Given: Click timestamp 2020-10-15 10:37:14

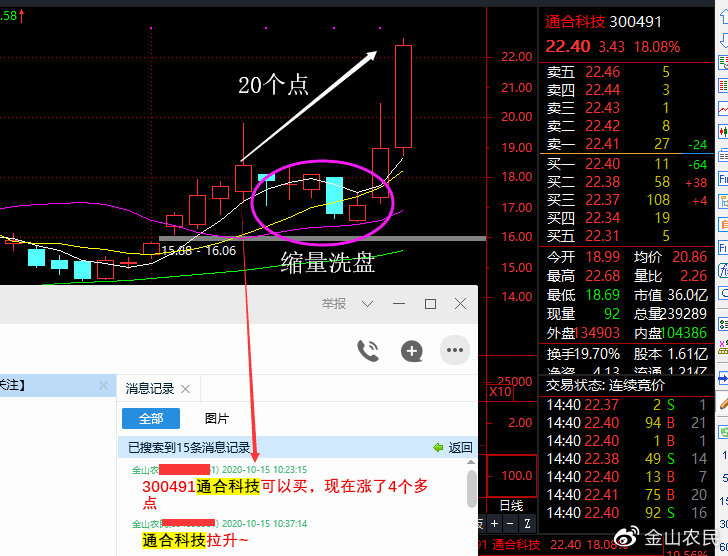Looking at the screenshot, I should [264, 524].
